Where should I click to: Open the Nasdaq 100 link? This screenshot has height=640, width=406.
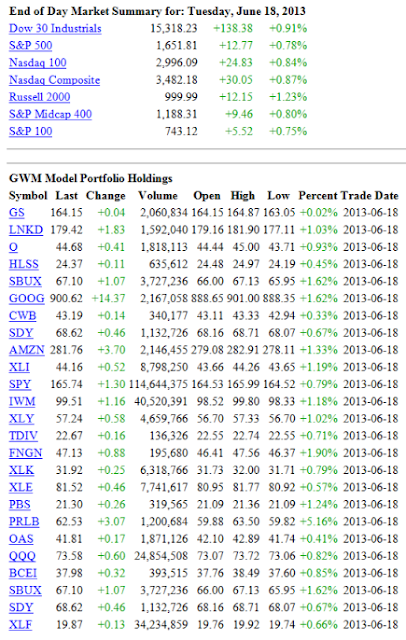pyautogui.click(x=38, y=62)
